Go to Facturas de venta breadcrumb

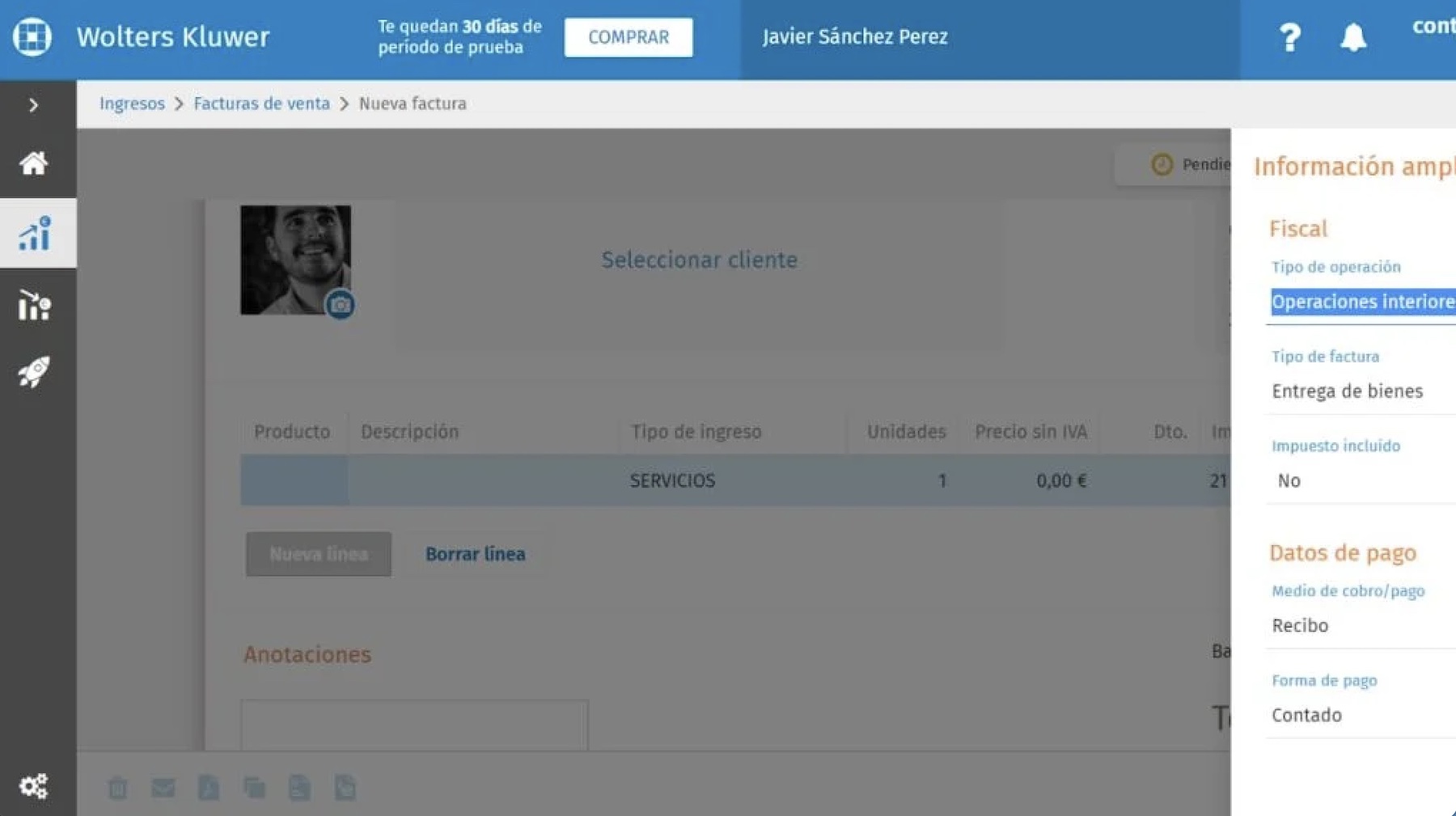coord(261,104)
